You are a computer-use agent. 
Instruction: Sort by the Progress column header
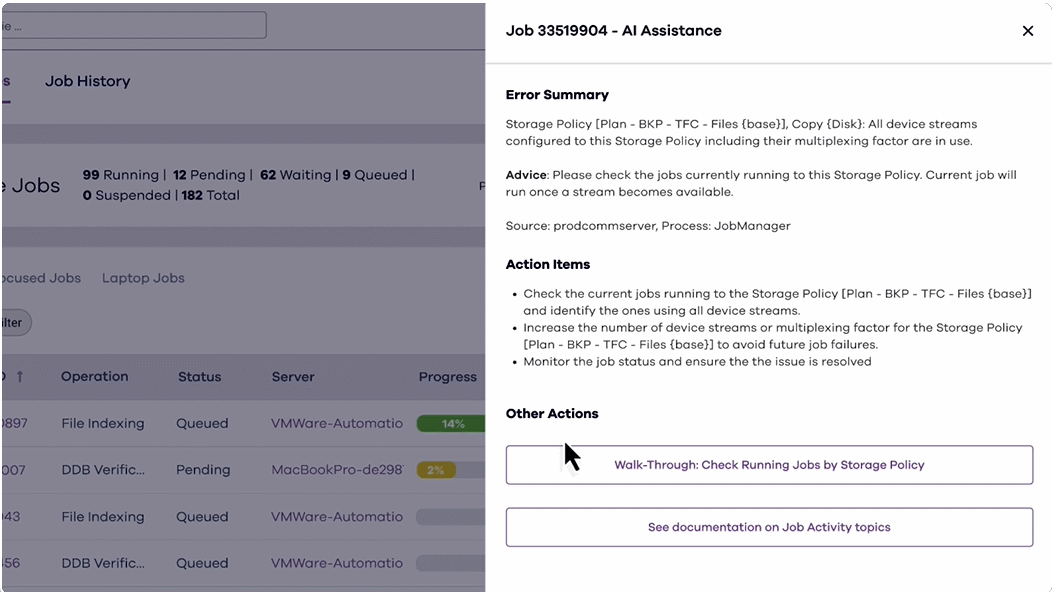pyautogui.click(x=448, y=377)
